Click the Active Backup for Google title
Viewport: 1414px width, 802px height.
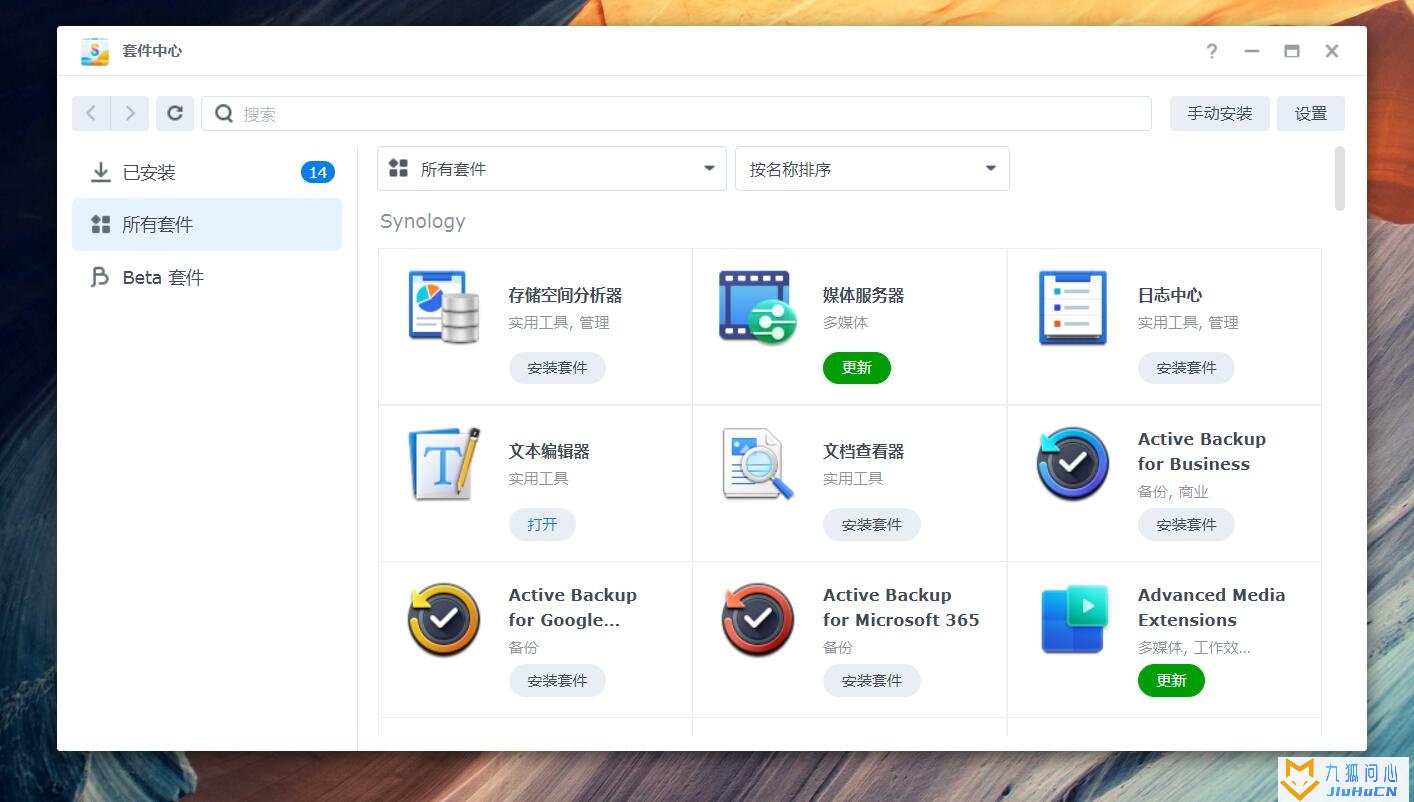pyautogui.click(x=572, y=607)
